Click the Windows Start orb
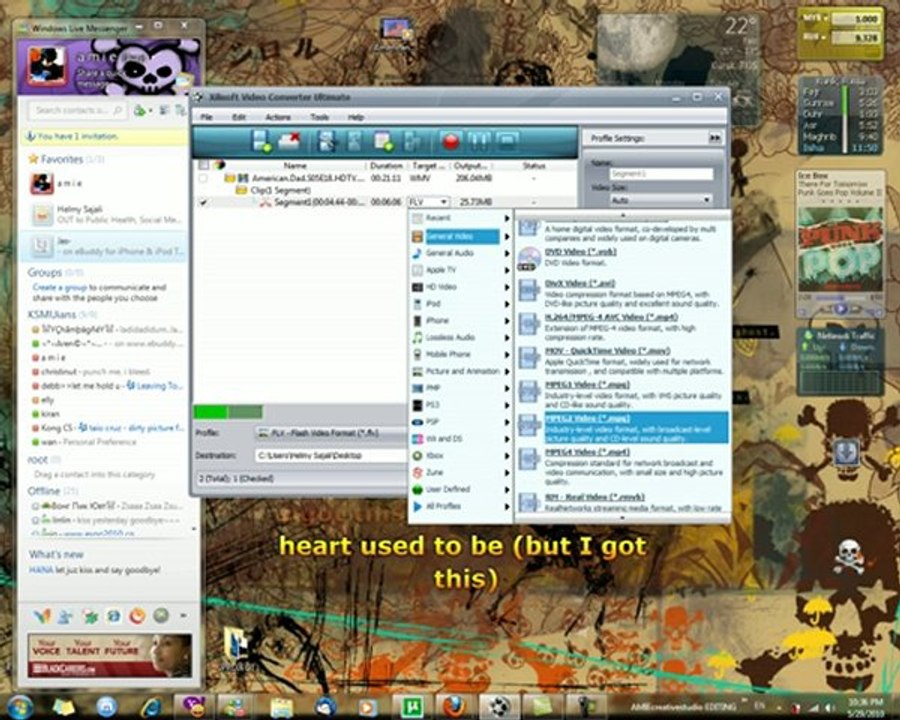This screenshot has width=900, height=720. pos(20,707)
